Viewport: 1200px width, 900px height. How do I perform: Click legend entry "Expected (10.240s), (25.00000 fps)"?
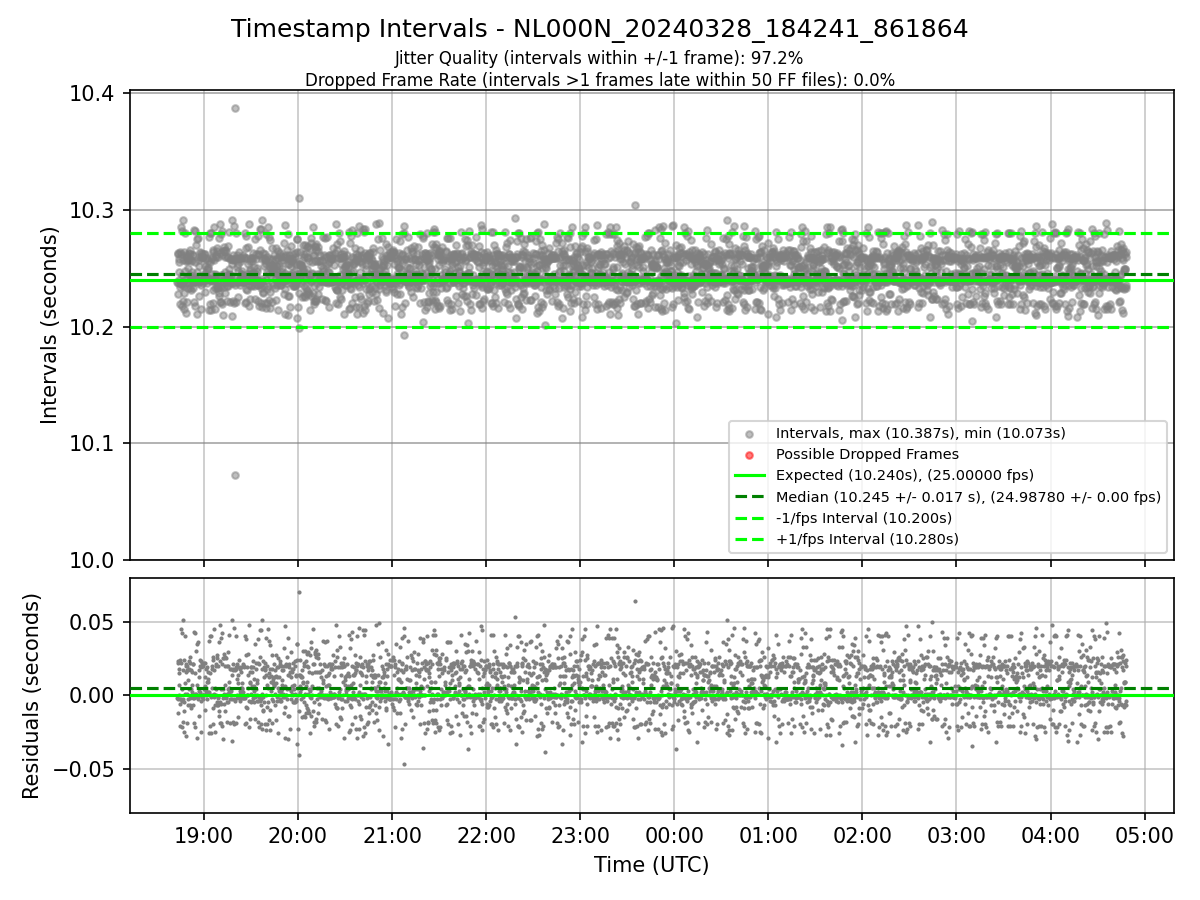(904, 475)
